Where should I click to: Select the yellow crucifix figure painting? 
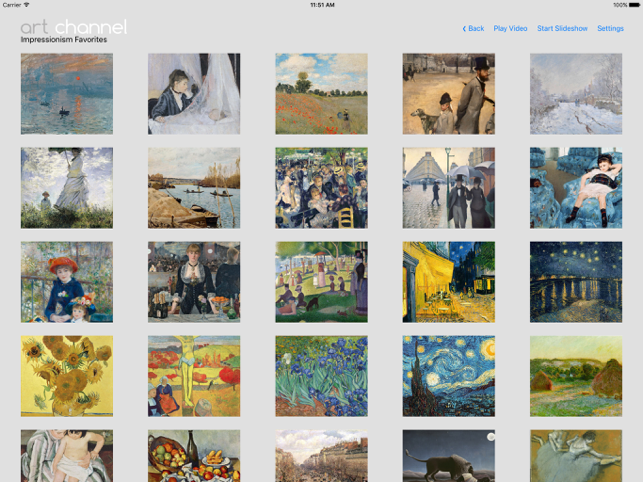[194, 376]
